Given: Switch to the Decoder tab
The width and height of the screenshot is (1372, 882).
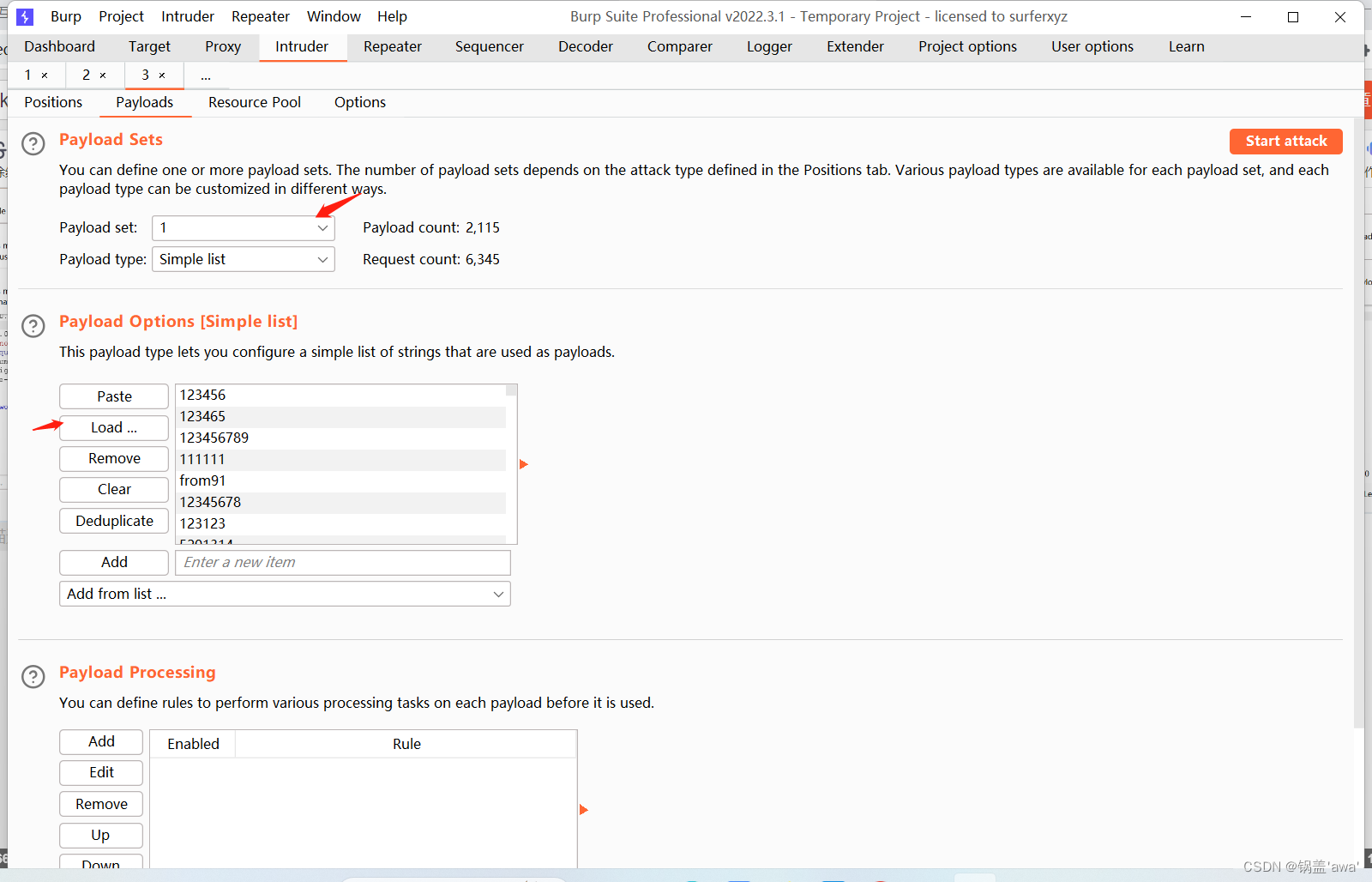Looking at the screenshot, I should point(586,46).
